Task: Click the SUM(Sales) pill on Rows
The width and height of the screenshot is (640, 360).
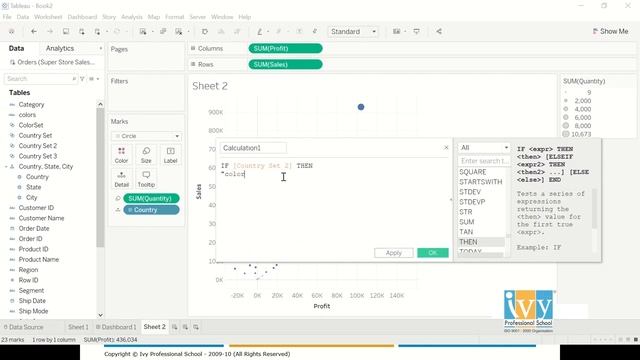Action: coord(285,64)
